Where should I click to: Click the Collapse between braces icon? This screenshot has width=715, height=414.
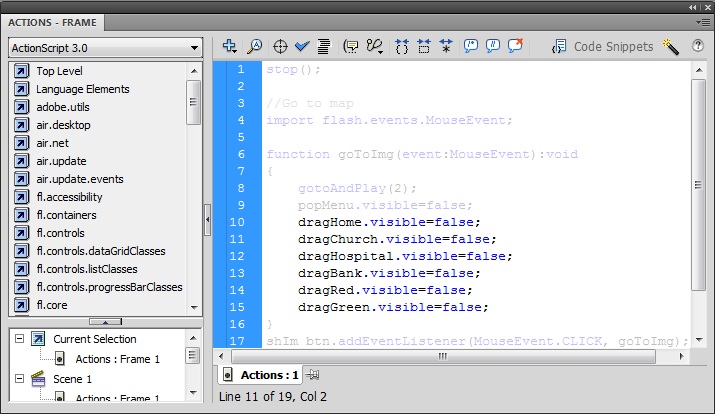coord(402,47)
